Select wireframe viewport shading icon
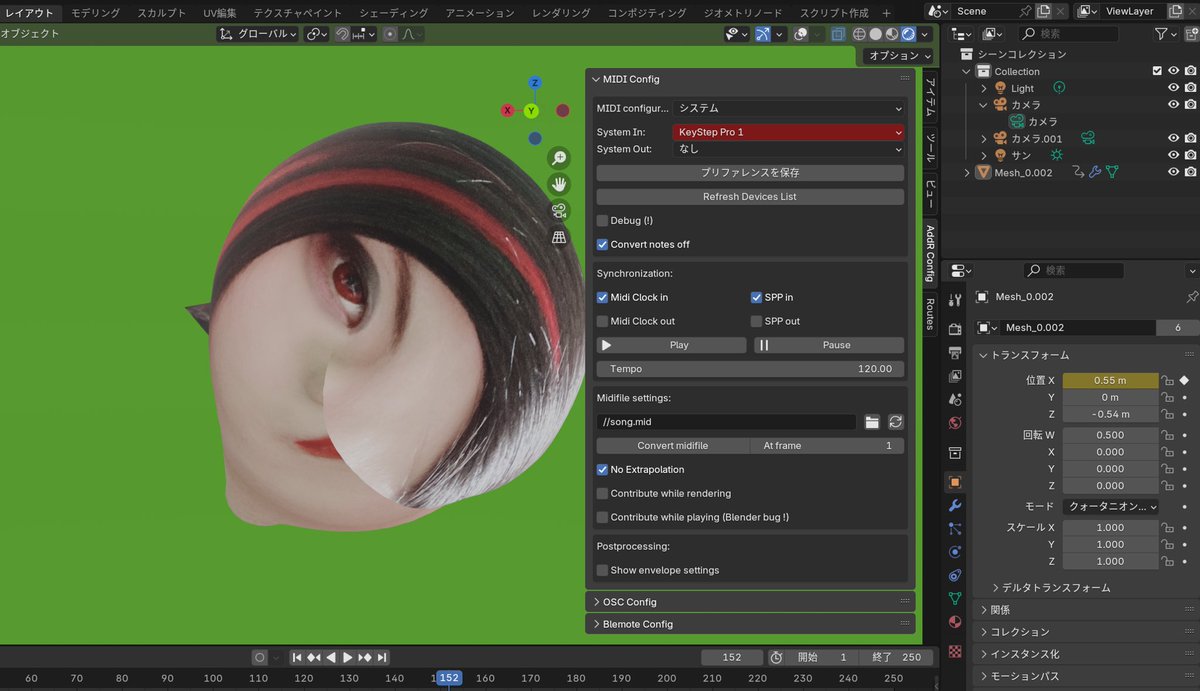Screen dimensions: 1200x691 (859, 34)
